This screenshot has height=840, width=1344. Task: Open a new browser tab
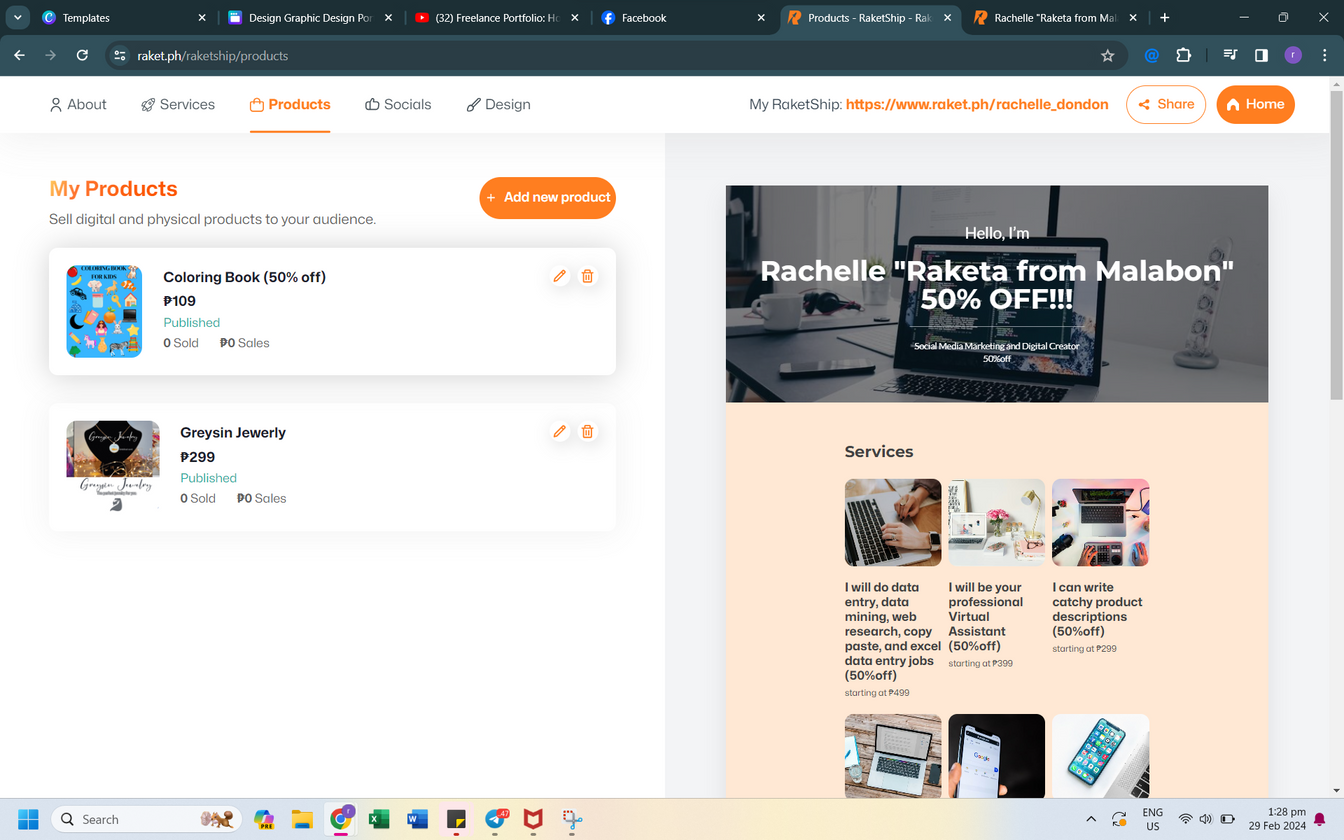tap(1165, 17)
